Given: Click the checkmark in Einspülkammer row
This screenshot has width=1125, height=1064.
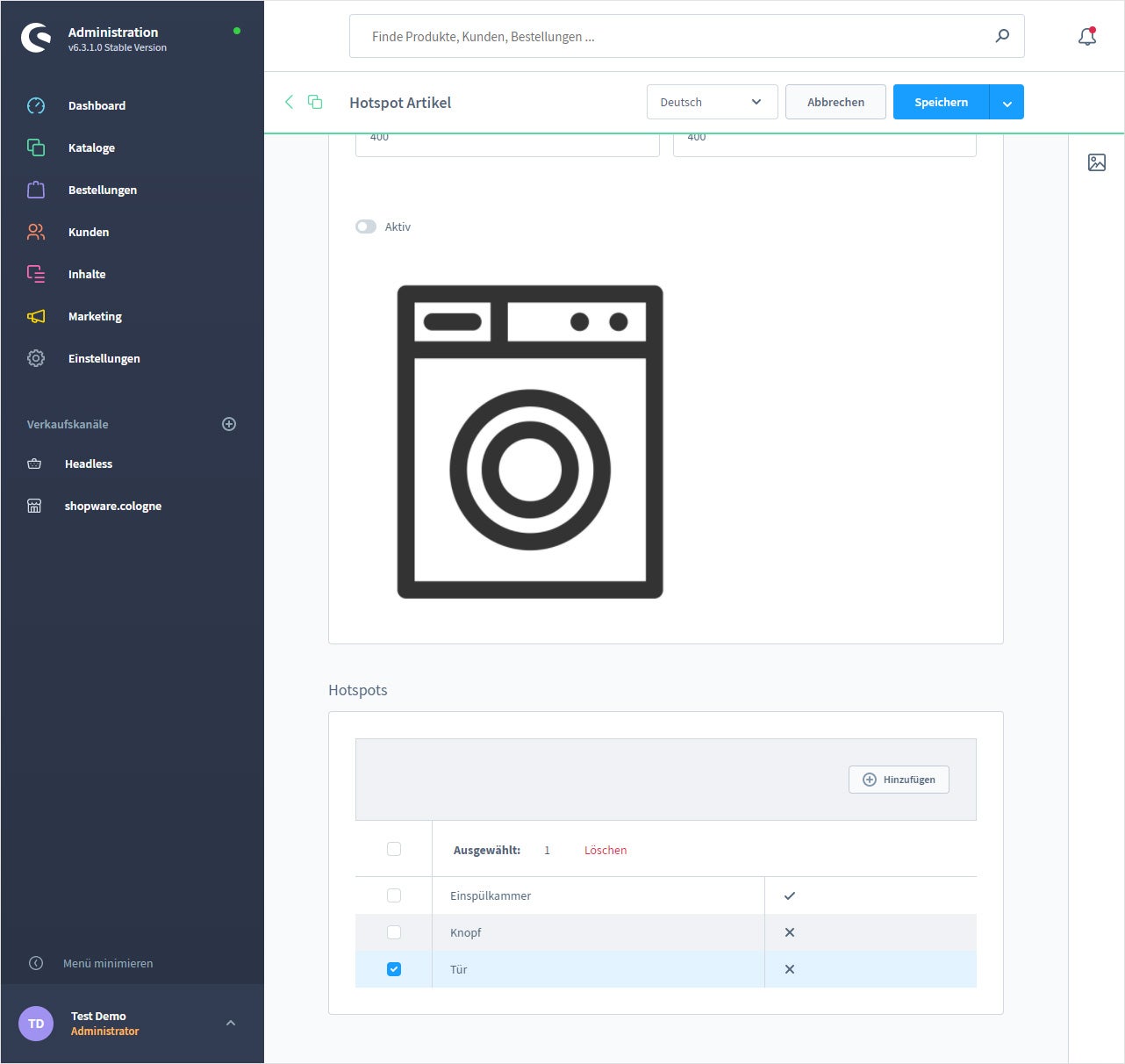Looking at the screenshot, I should coord(790,895).
